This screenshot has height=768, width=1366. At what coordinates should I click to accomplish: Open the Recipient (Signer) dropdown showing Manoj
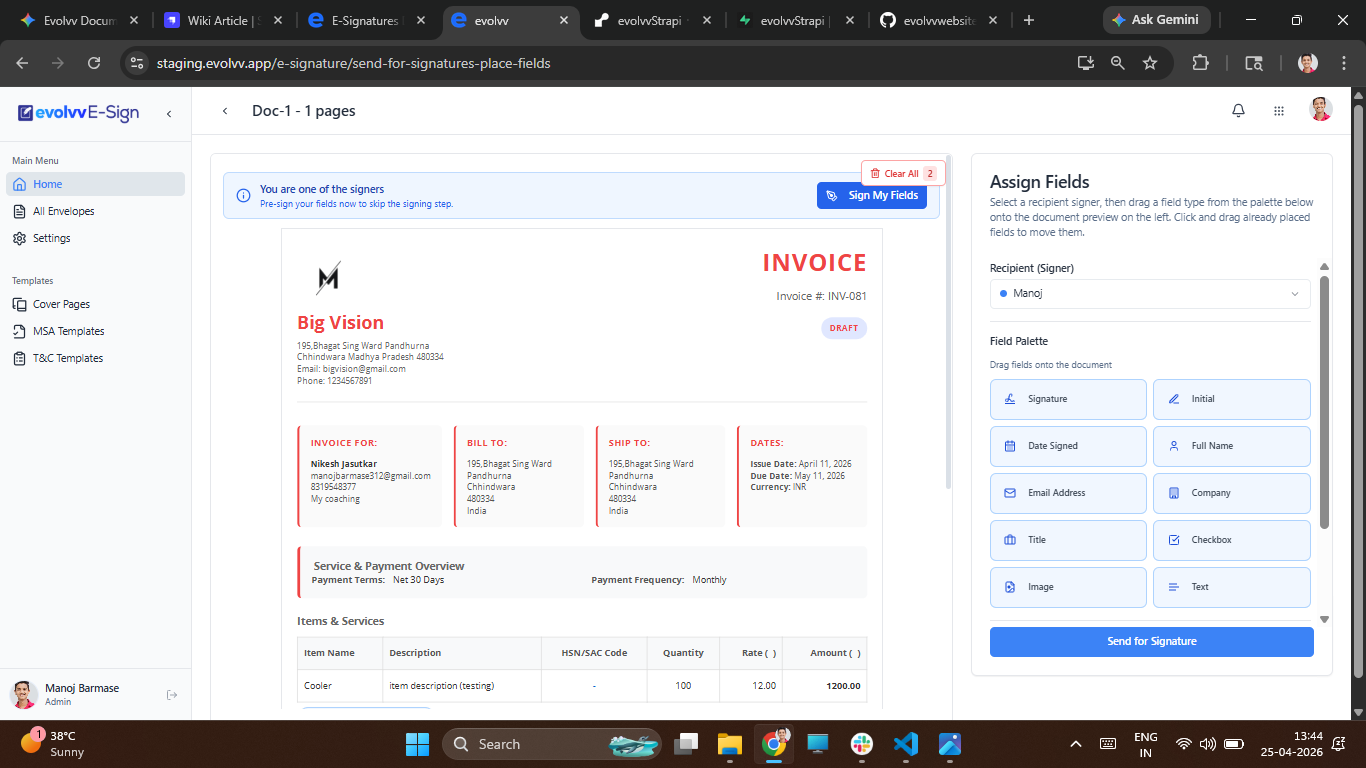tap(1150, 294)
